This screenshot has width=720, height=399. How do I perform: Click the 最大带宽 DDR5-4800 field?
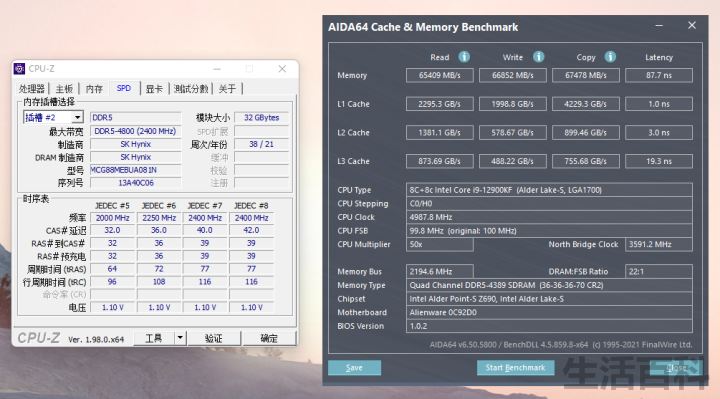(x=135, y=131)
